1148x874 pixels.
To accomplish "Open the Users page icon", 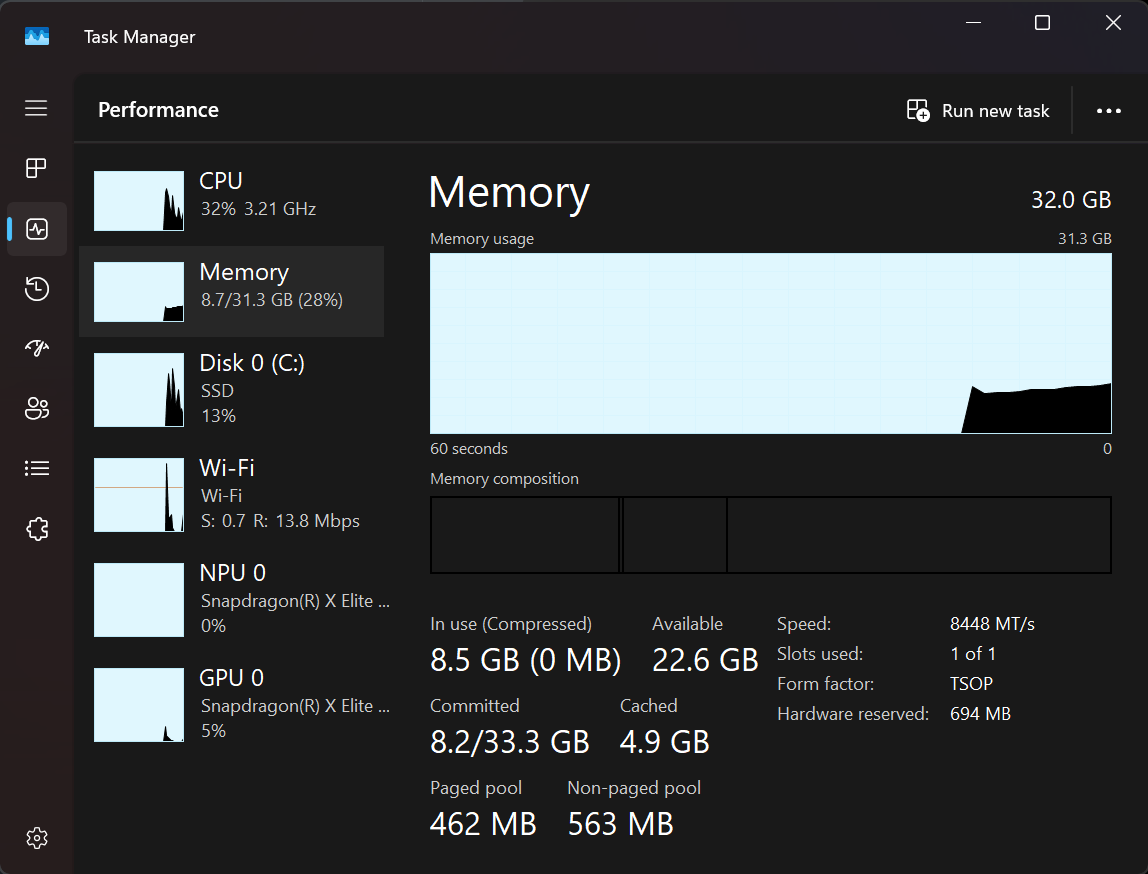I will [37, 408].
